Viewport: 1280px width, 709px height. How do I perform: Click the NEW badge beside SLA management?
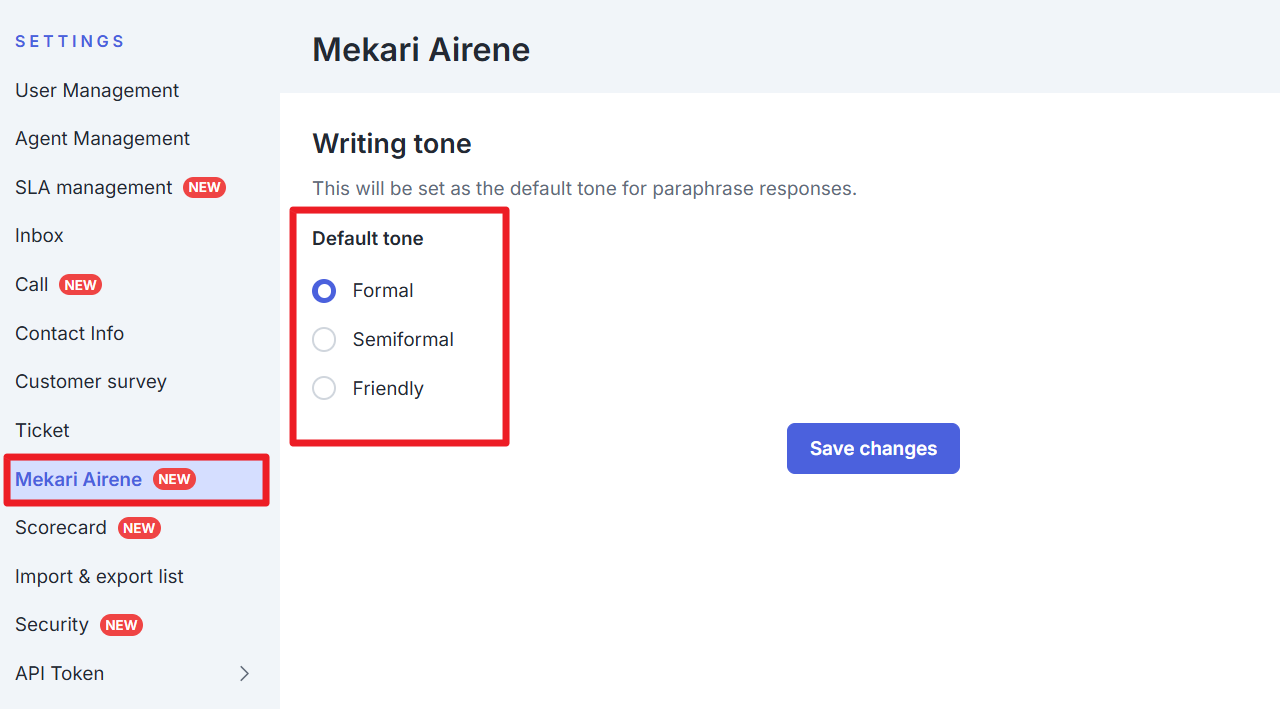204,188
